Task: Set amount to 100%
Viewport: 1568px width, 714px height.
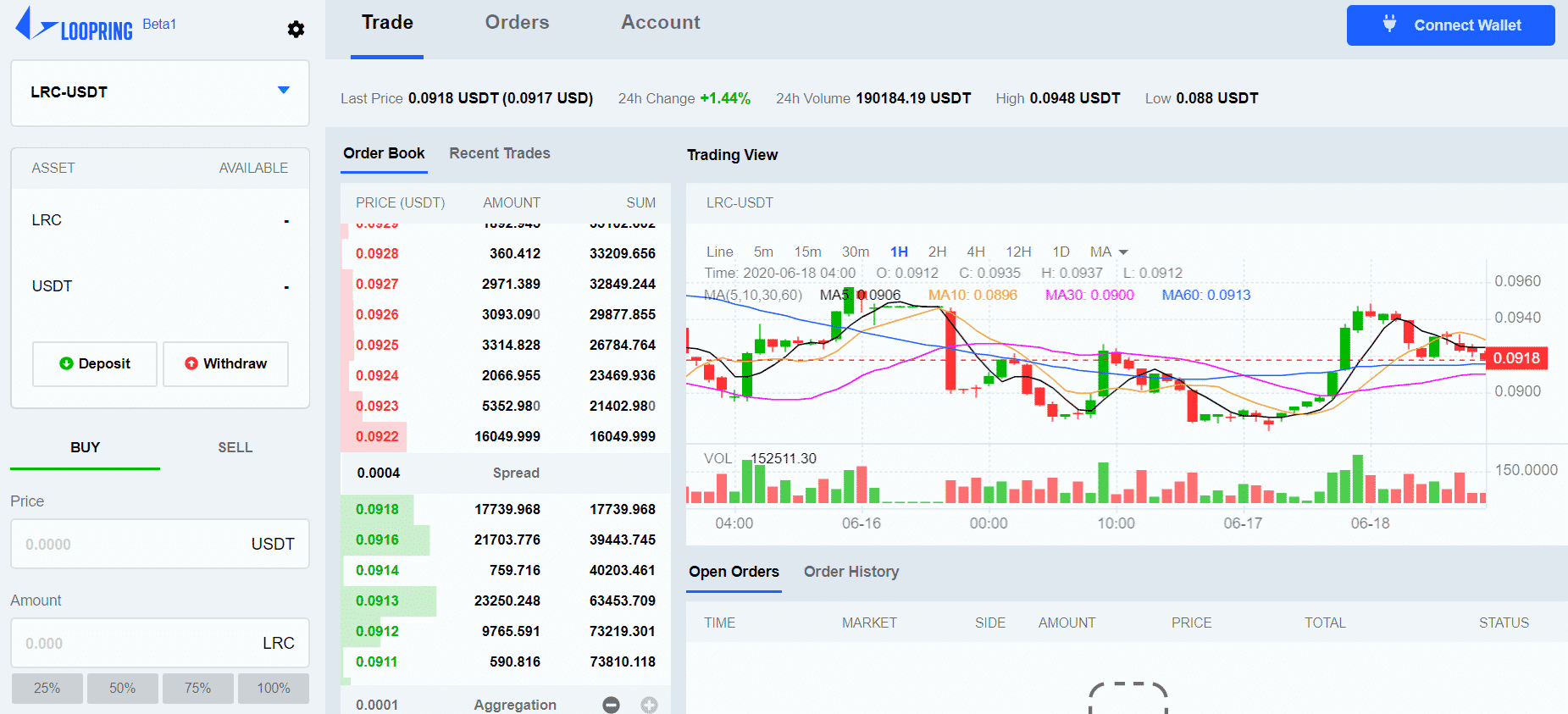Action: point(274,689)
